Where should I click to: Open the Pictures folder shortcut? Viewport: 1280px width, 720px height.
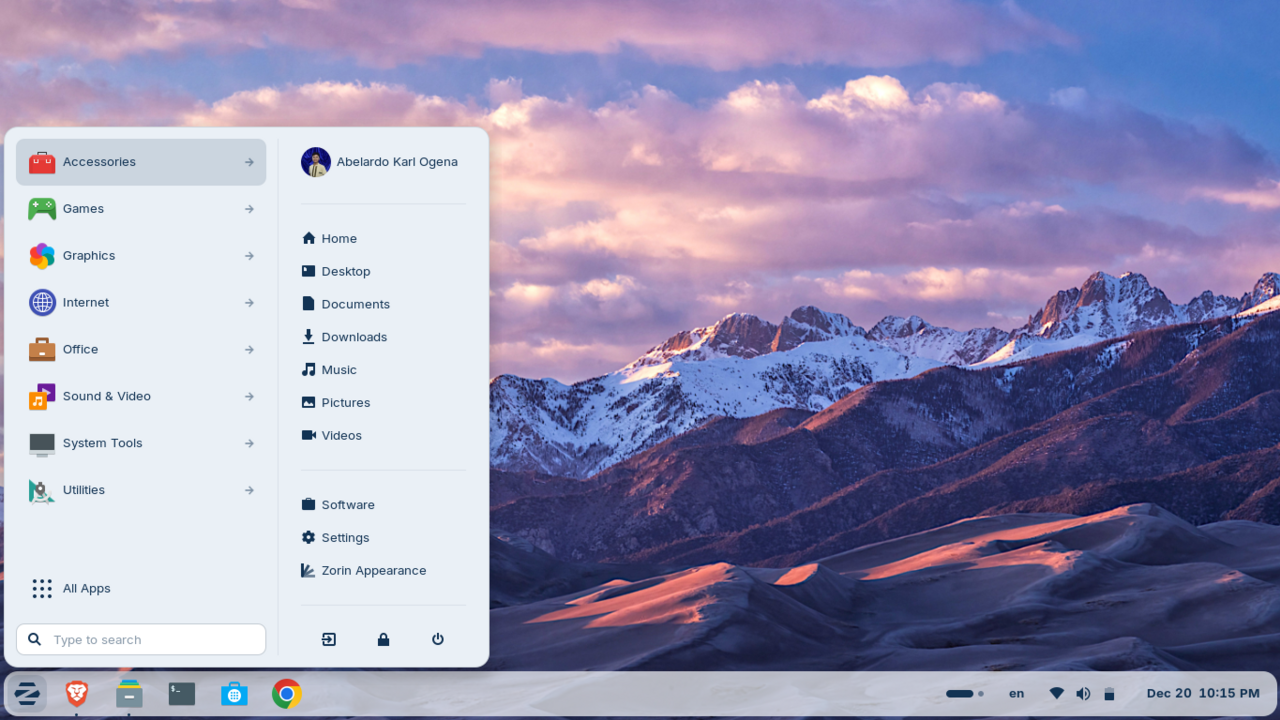click(335, 402)
